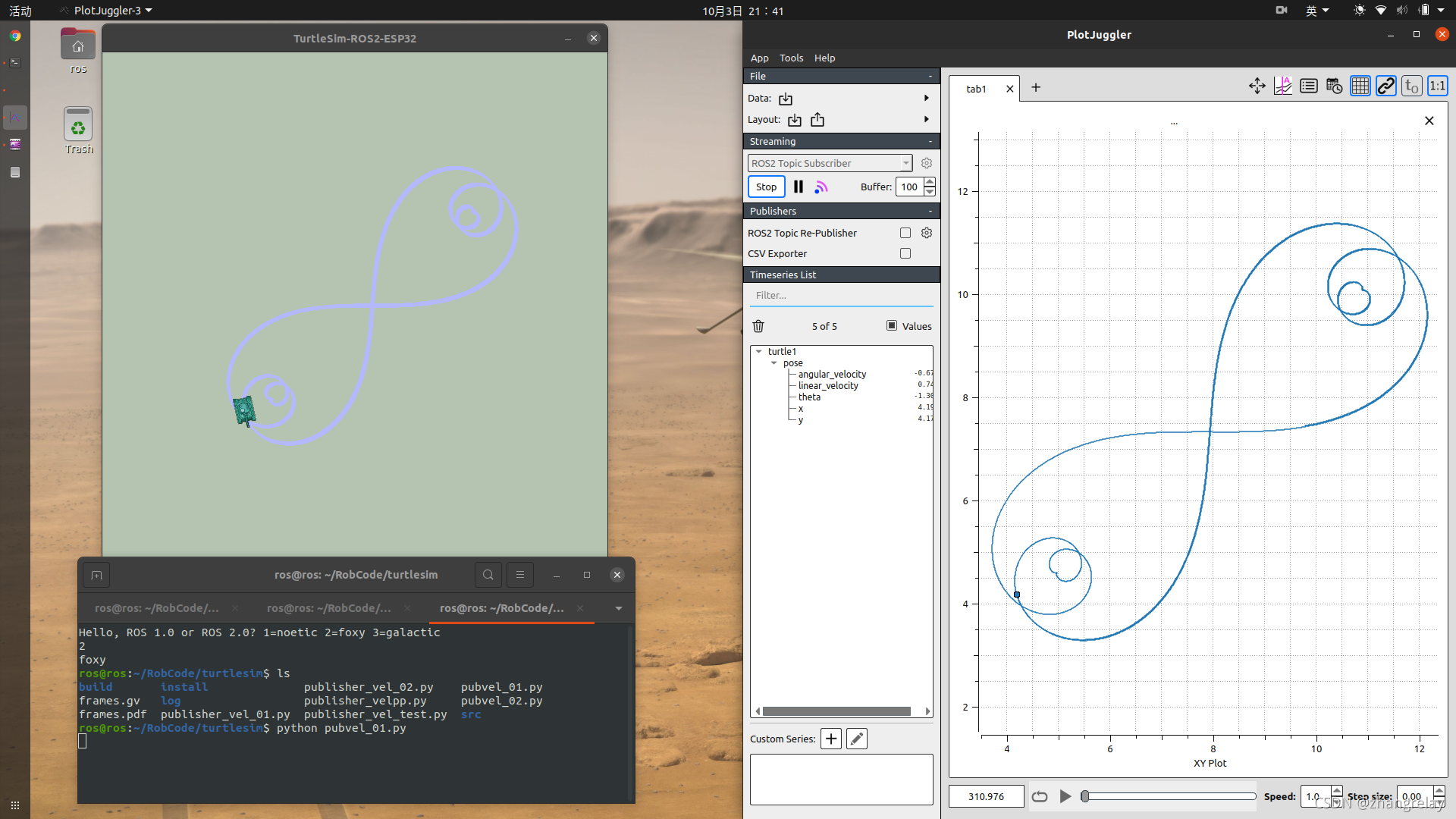Toggle the Values checkbox

coord(892,325)
